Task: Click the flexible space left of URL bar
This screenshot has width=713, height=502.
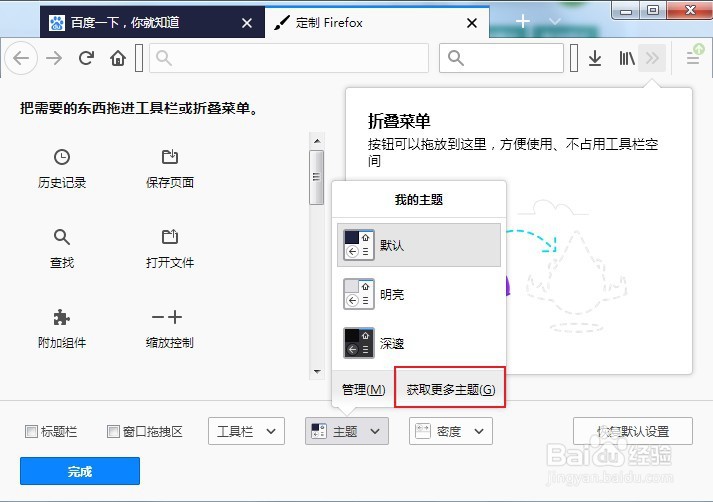Action: 139,58
